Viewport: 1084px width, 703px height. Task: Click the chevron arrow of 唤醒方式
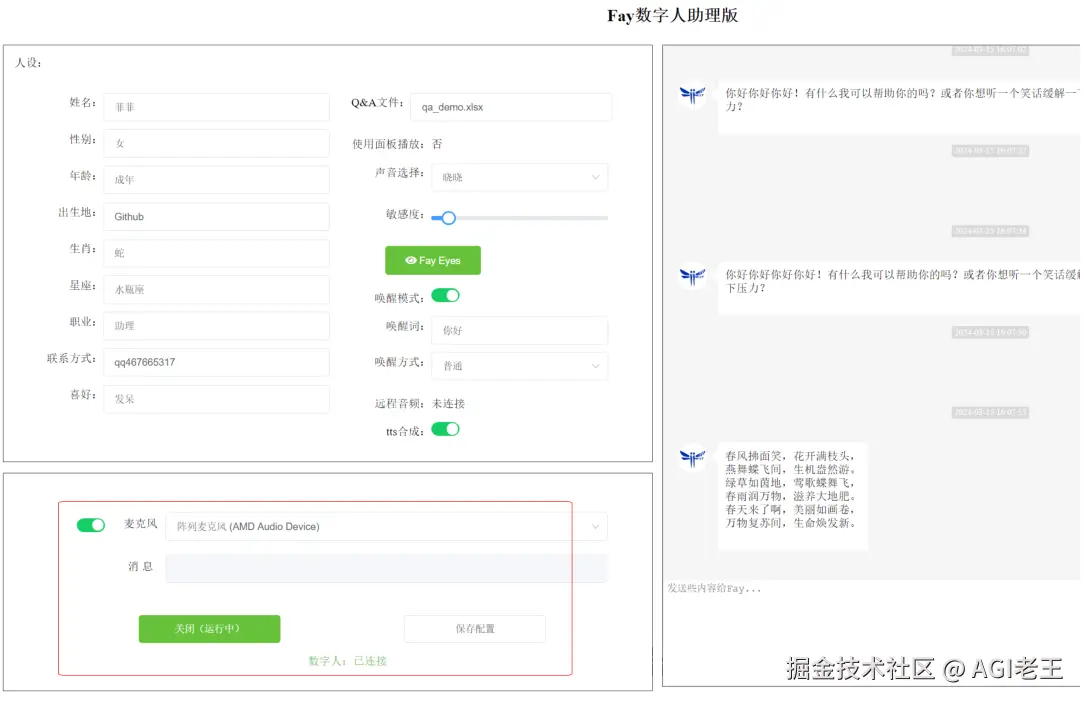click(595, 366)
